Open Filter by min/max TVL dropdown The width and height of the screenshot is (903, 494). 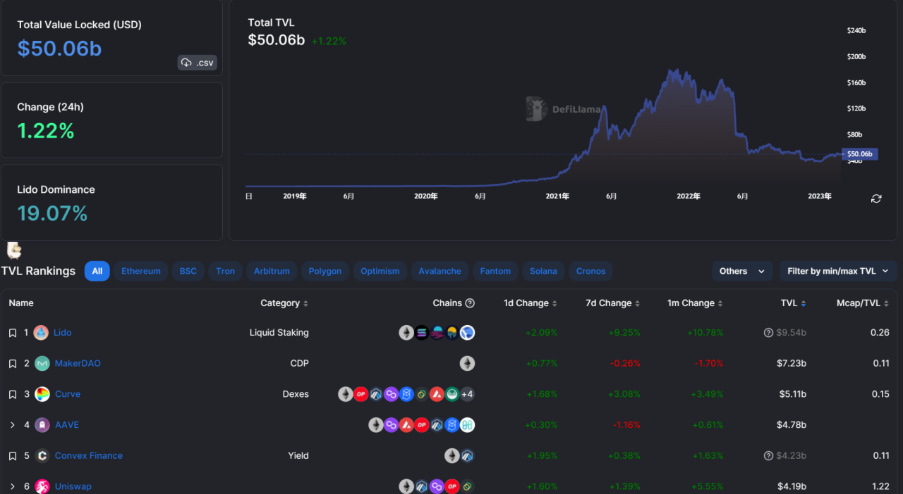point(837,271)
